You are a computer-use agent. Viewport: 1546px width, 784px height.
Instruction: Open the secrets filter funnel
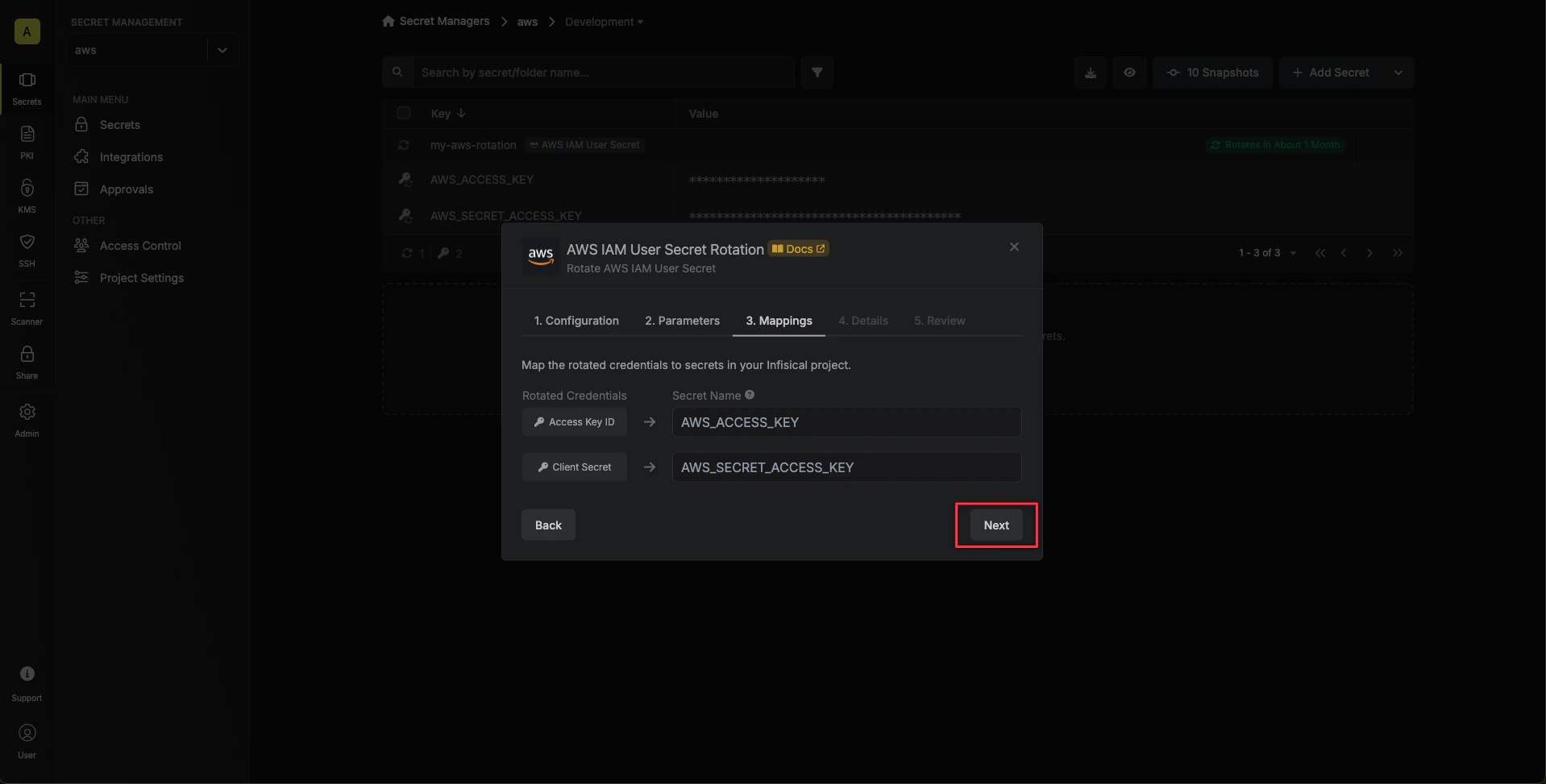[x=817, y=73]
